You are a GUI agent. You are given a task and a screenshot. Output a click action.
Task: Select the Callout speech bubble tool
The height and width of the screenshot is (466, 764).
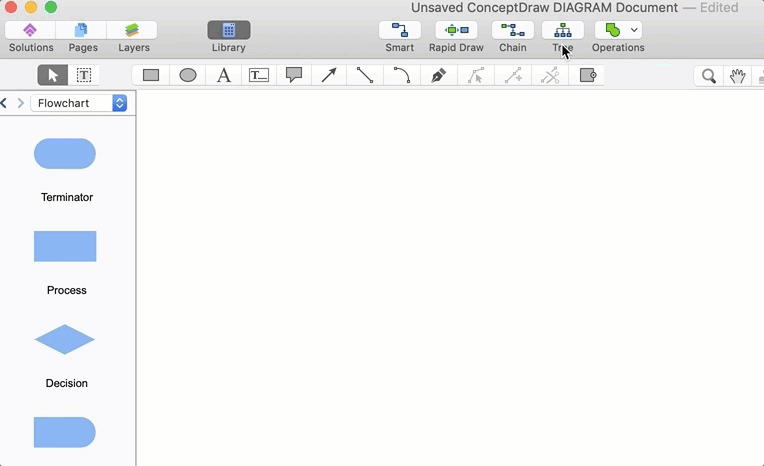tap(294, 76)
